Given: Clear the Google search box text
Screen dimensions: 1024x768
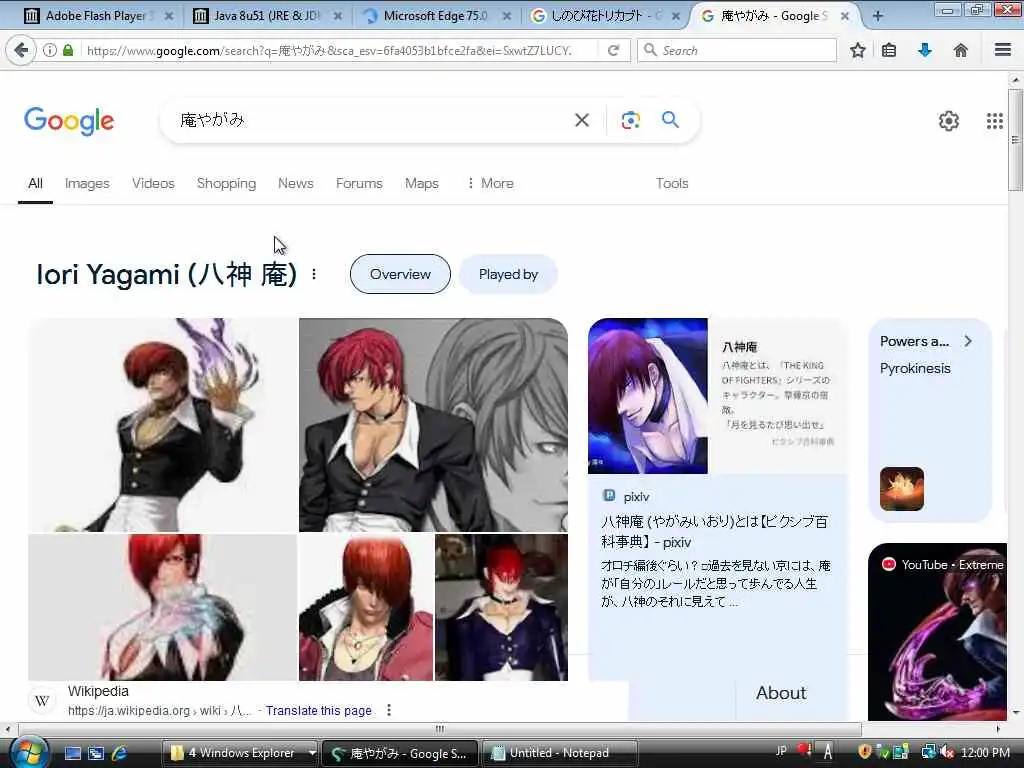Looking at the screenshot, I should click(x=581, y=120).
